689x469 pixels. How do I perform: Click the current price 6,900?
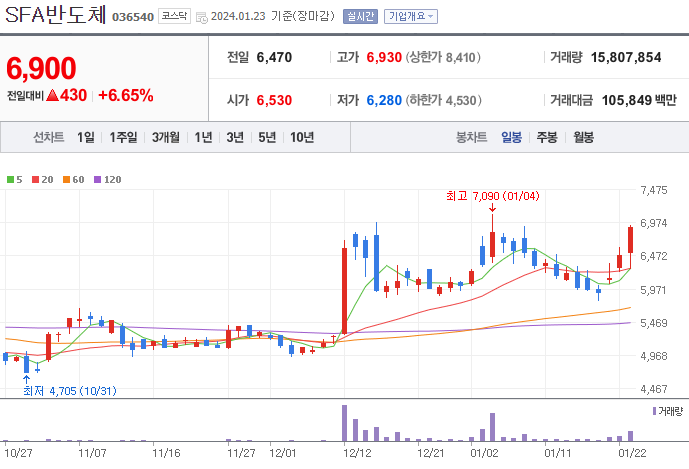tap(41, 68)
